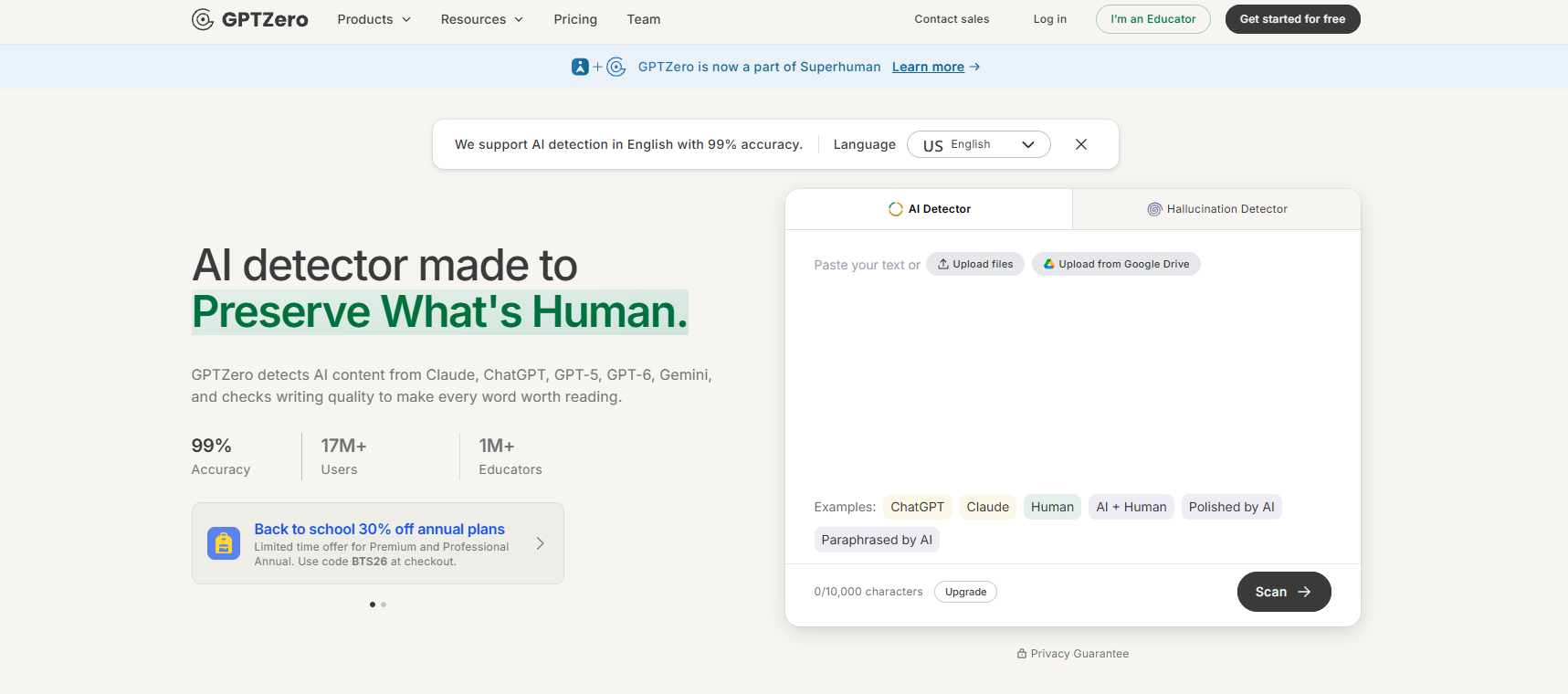Screen dimensions: 1568x694
Task: Open the Pricing page
Action: click(575, 19)
